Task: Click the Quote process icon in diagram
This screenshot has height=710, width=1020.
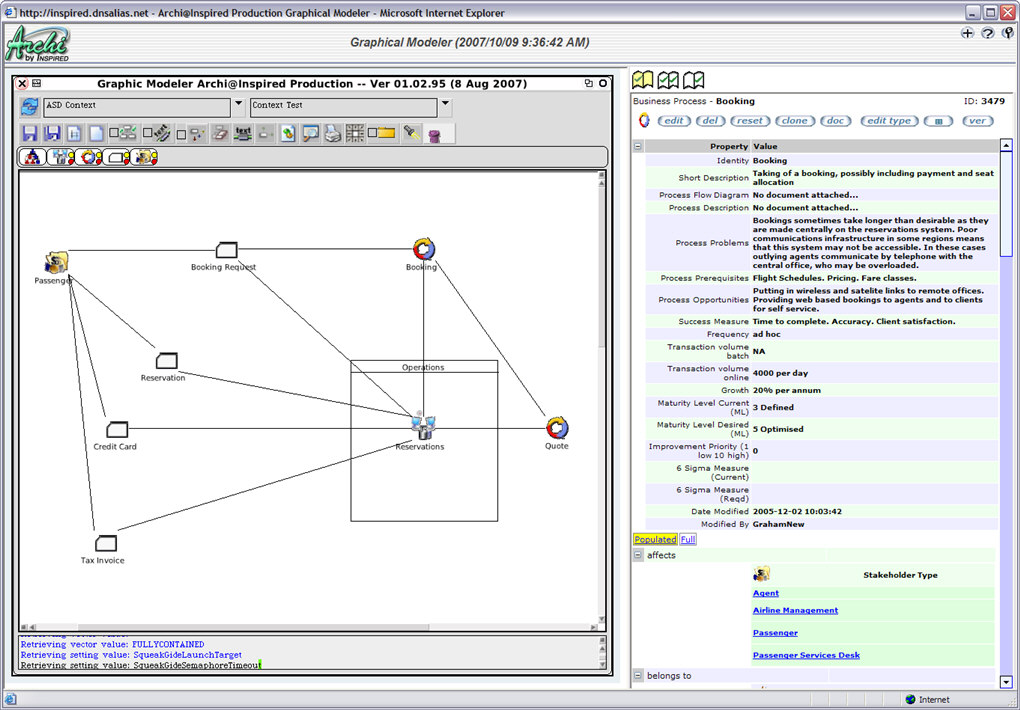Action: 557,428
